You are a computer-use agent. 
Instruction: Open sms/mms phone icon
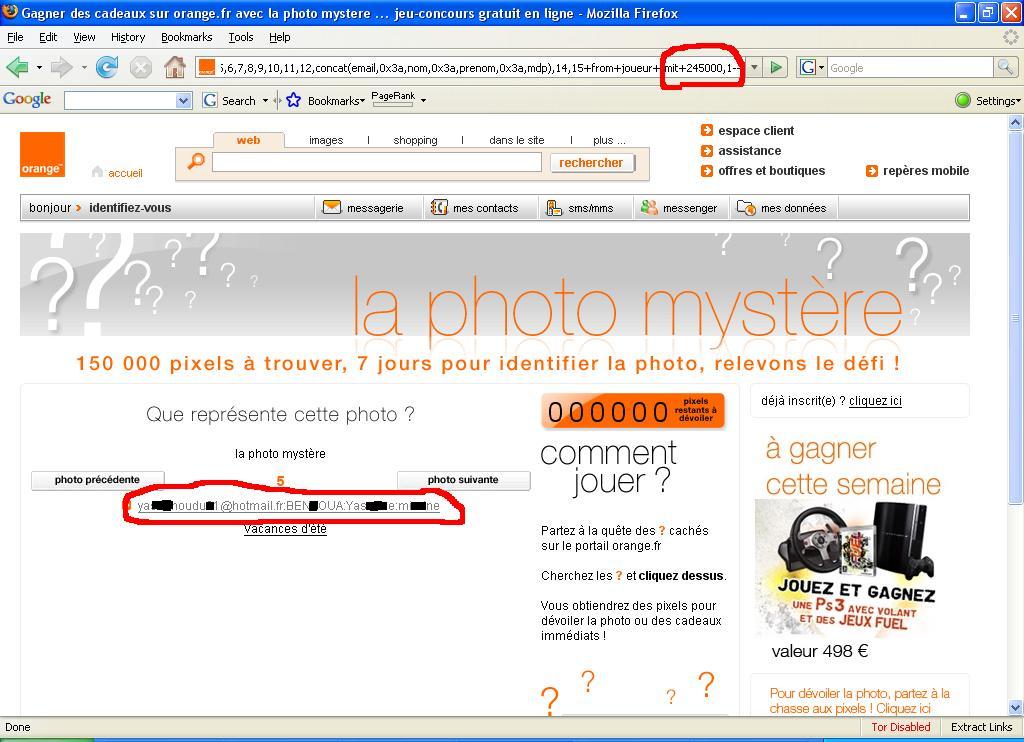pyautogui.click(x=554, y=208)
